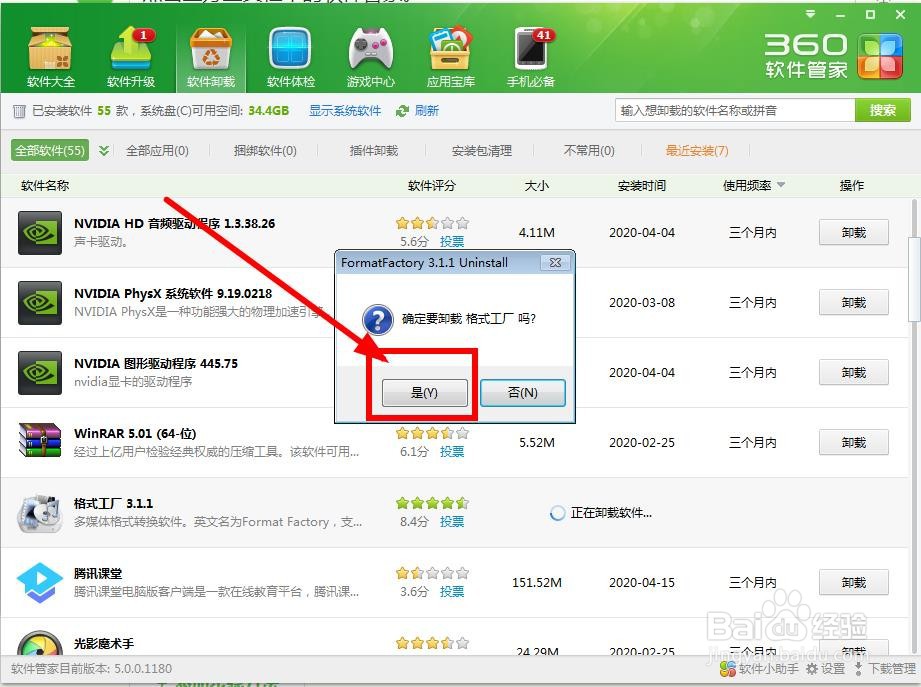Click 卸载 for 腾讯课堂
Image resolution: width=921 pixels, height=687 pixels.
click(x=853, y=582)
